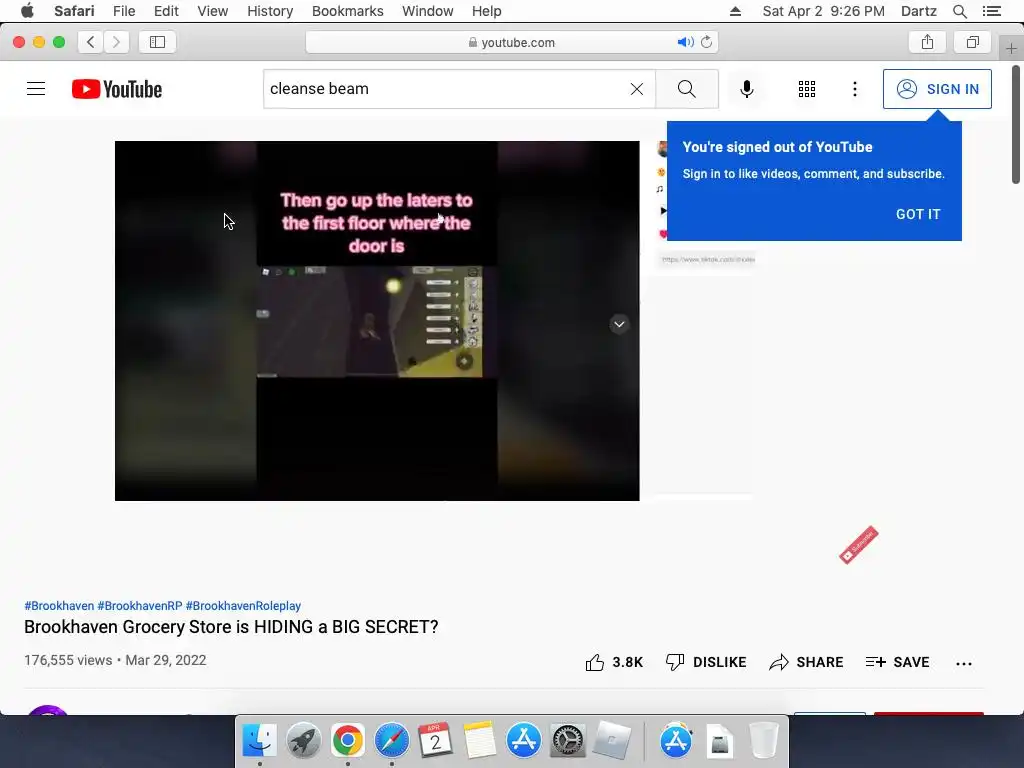Open the Help menu

click(x=487, y=11)
